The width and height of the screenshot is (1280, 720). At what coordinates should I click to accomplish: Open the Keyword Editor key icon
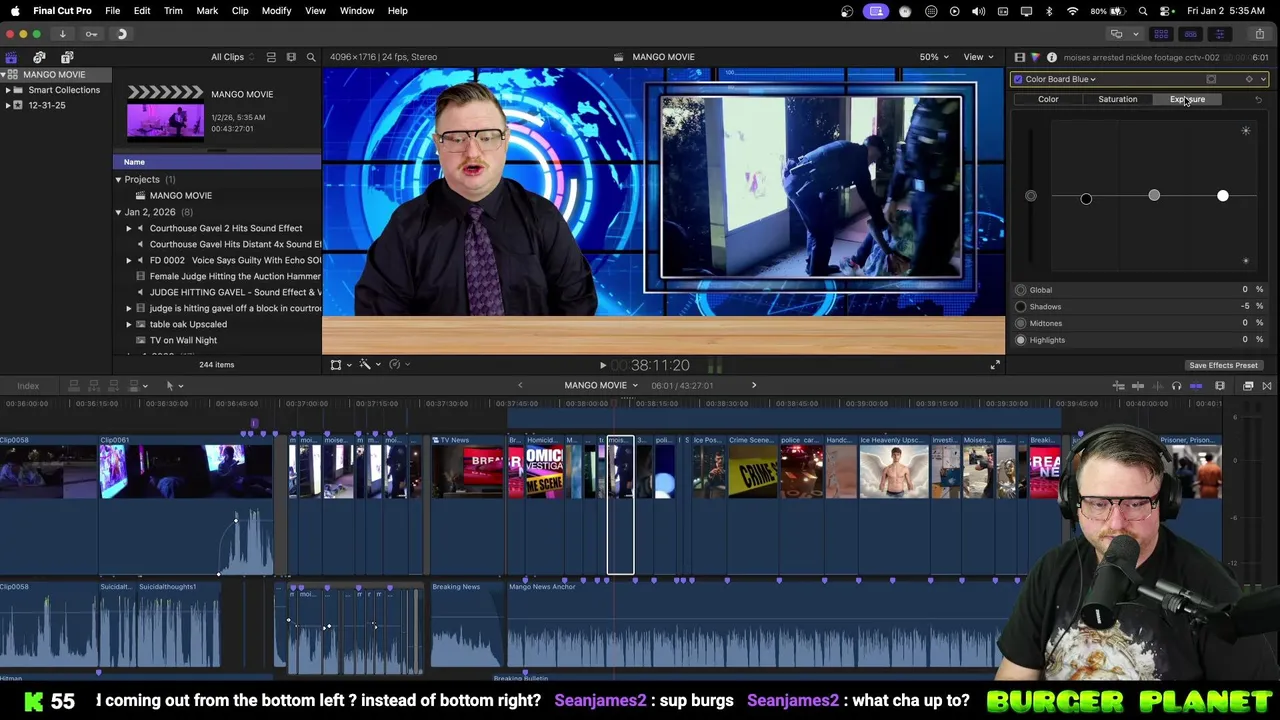[91, 34]
